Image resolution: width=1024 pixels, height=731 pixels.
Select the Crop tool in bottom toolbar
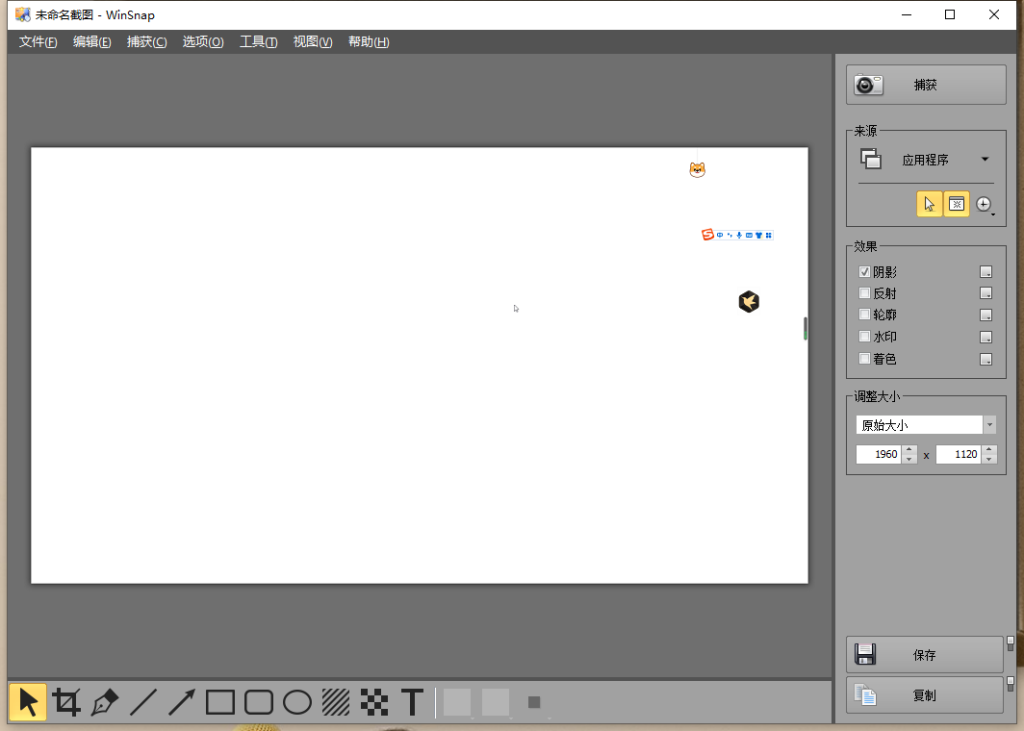pos(67,702)
